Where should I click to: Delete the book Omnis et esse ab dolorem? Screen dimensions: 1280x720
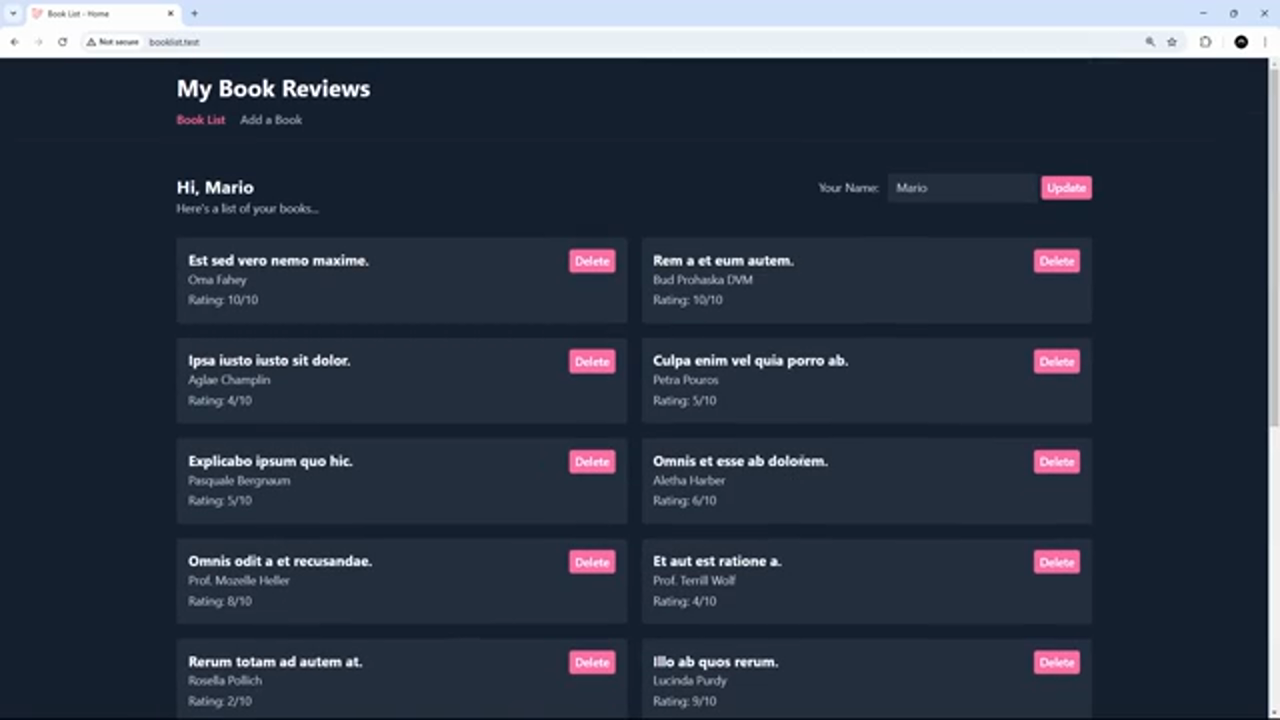pyautogui.click(x=1056, y=461)
